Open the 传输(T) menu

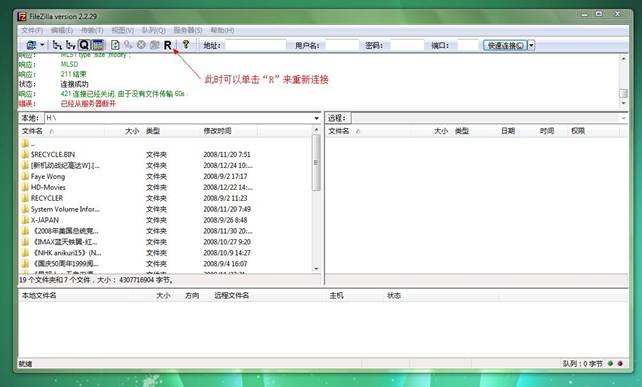coord(92,30)
